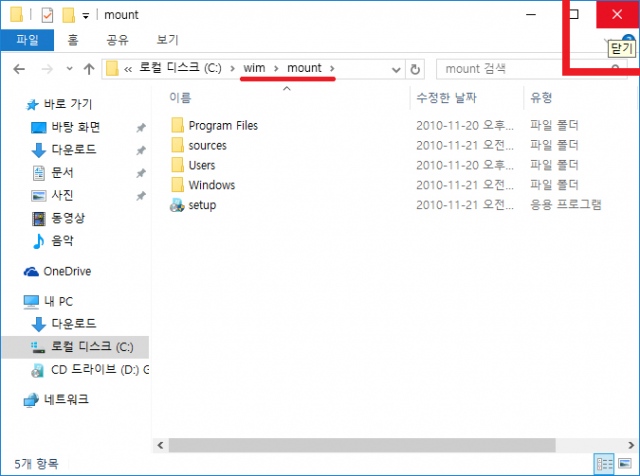Show hidden path with double chevron
Viewport: 640px width, 476px height.
(128, 69)
